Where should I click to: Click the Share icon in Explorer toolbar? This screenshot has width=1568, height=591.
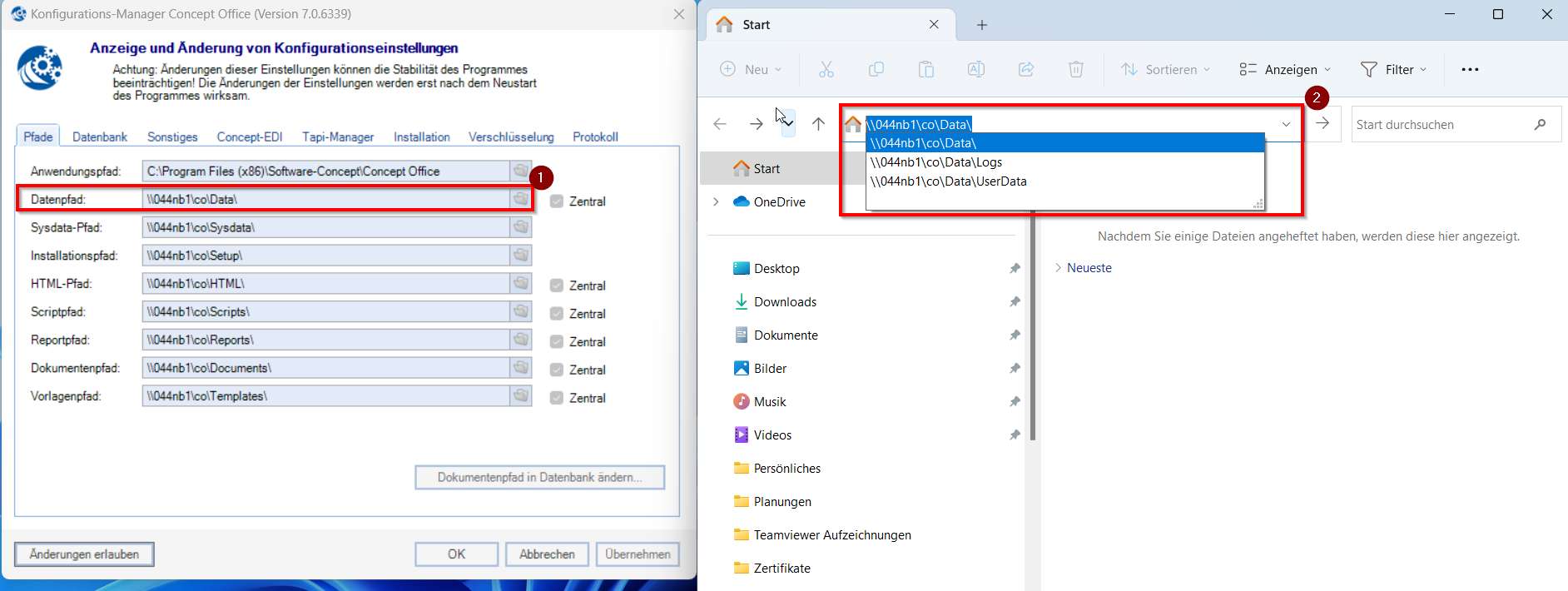(x=1026, y=69)
